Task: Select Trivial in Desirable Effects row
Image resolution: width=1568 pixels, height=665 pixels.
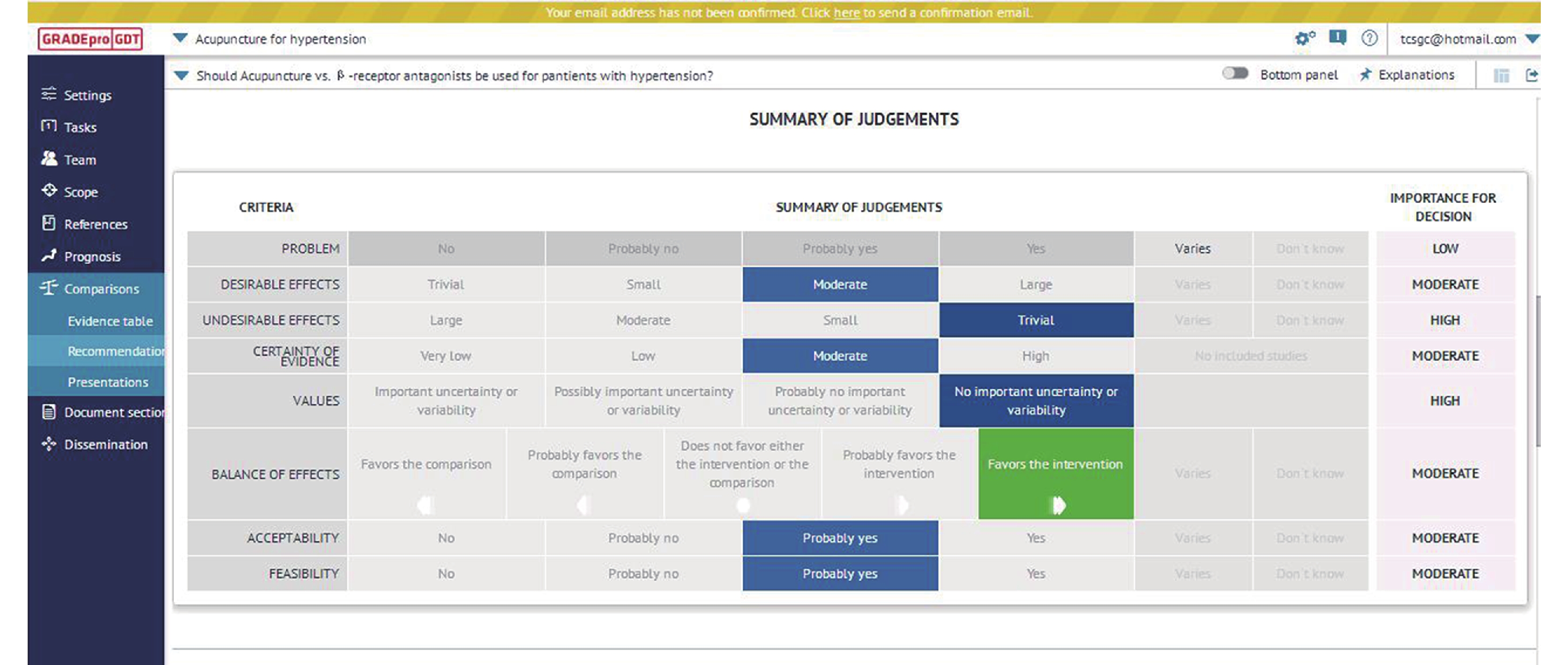Action: (x=446, y=284)
